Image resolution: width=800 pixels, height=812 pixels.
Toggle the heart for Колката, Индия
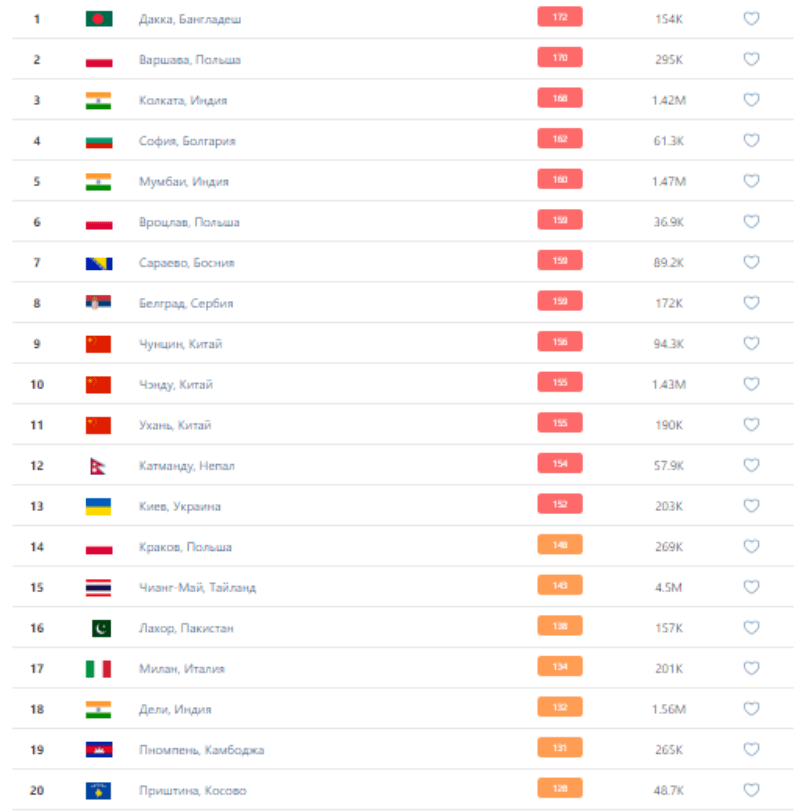[x=751, y=100]
